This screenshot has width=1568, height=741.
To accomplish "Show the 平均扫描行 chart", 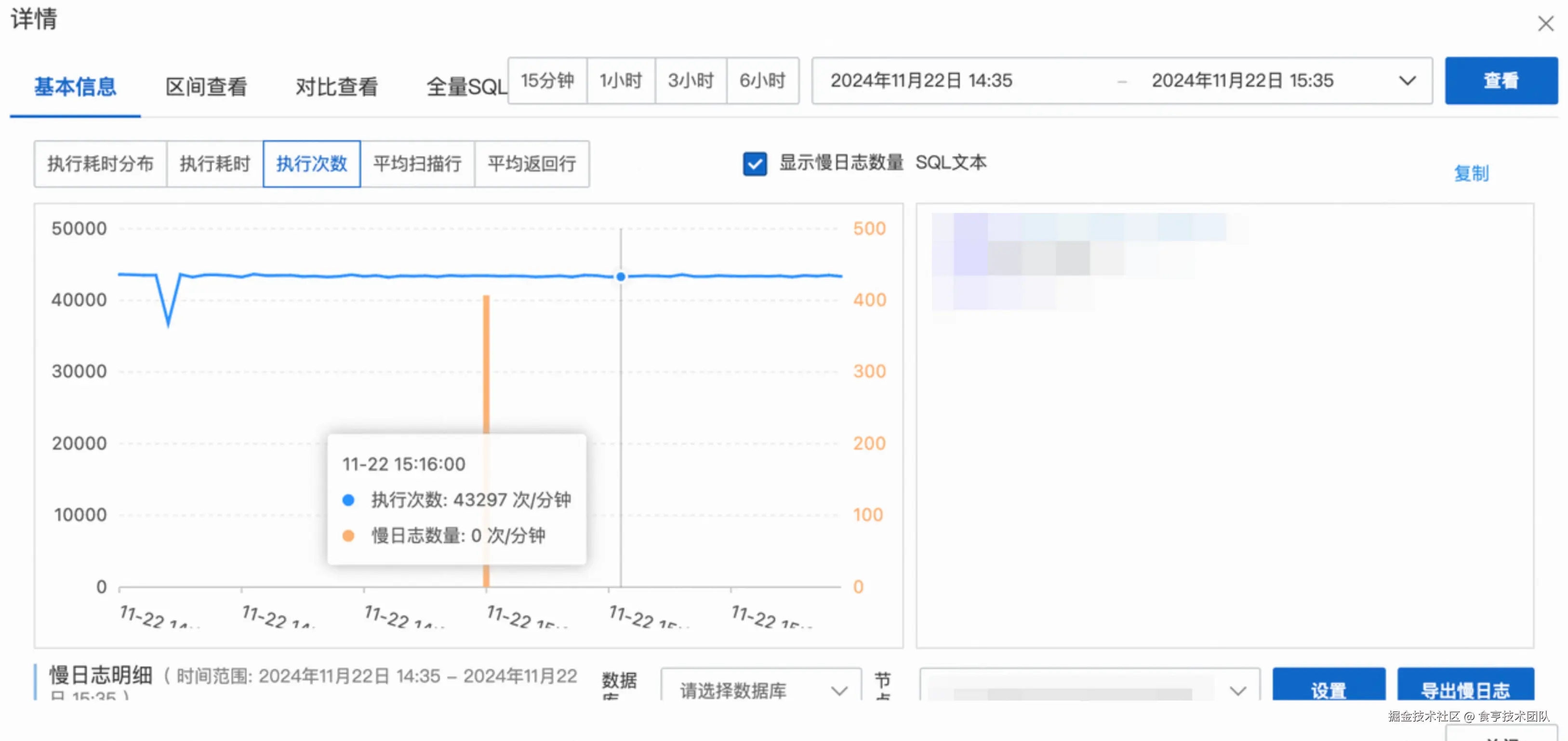I will [417, 164].
